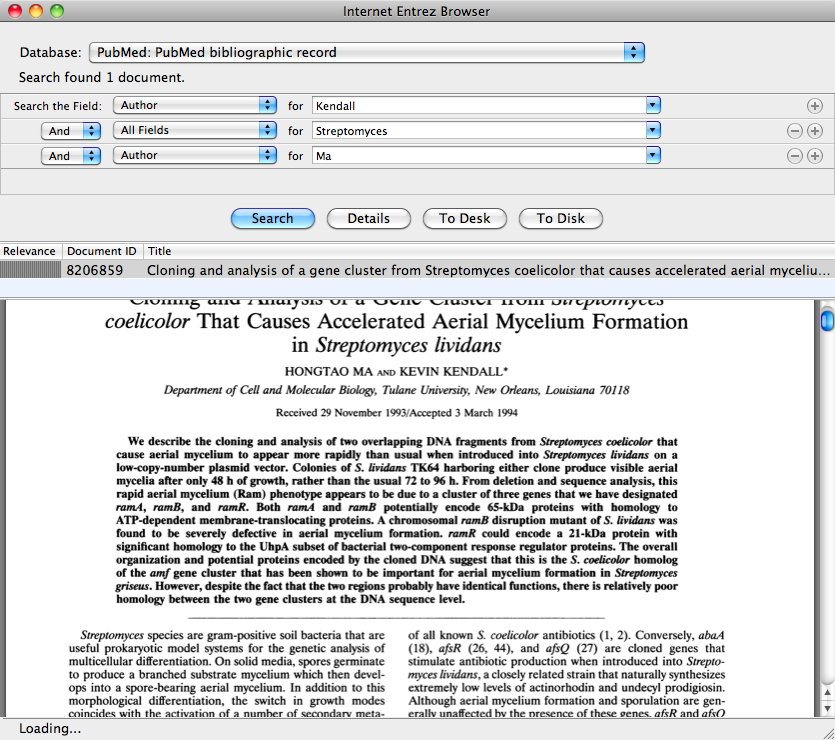
Task: Add a row after the Streptomyces term
Action: (814, 130)
